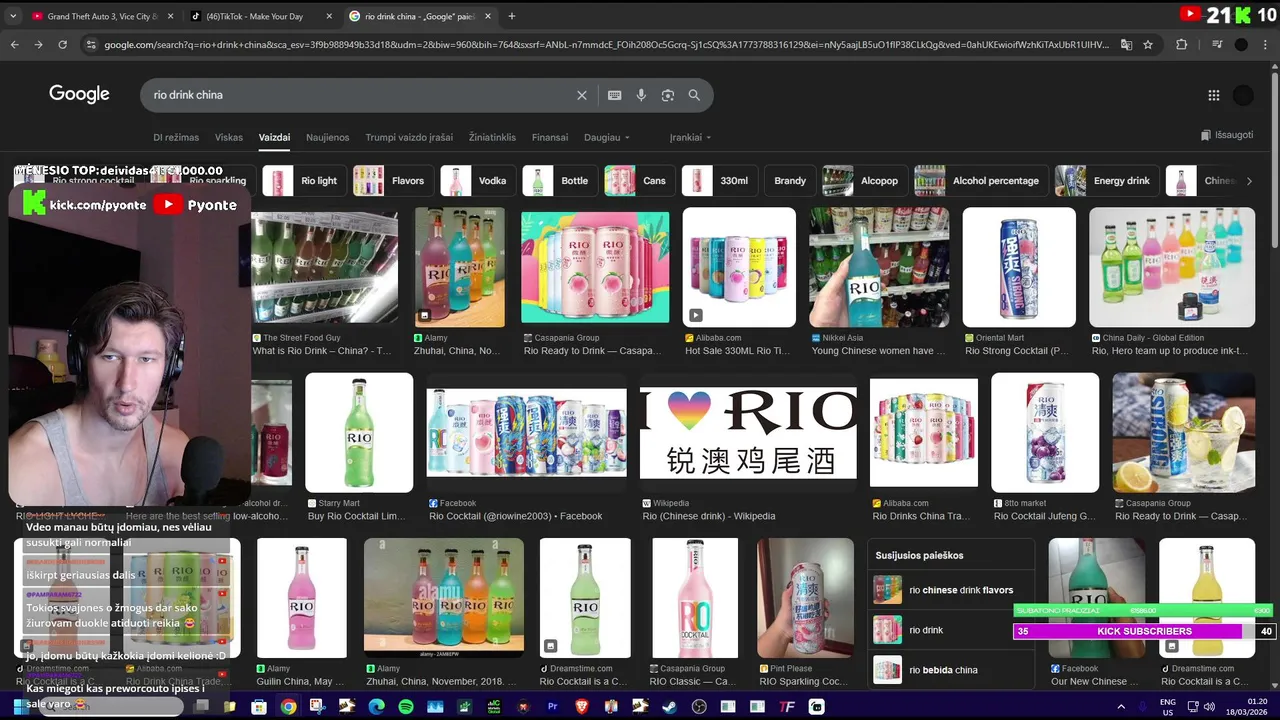Open the I ♥ RIO Wikipedia image thumbnail
This screenshot has height=720, width=1280.
748,433
